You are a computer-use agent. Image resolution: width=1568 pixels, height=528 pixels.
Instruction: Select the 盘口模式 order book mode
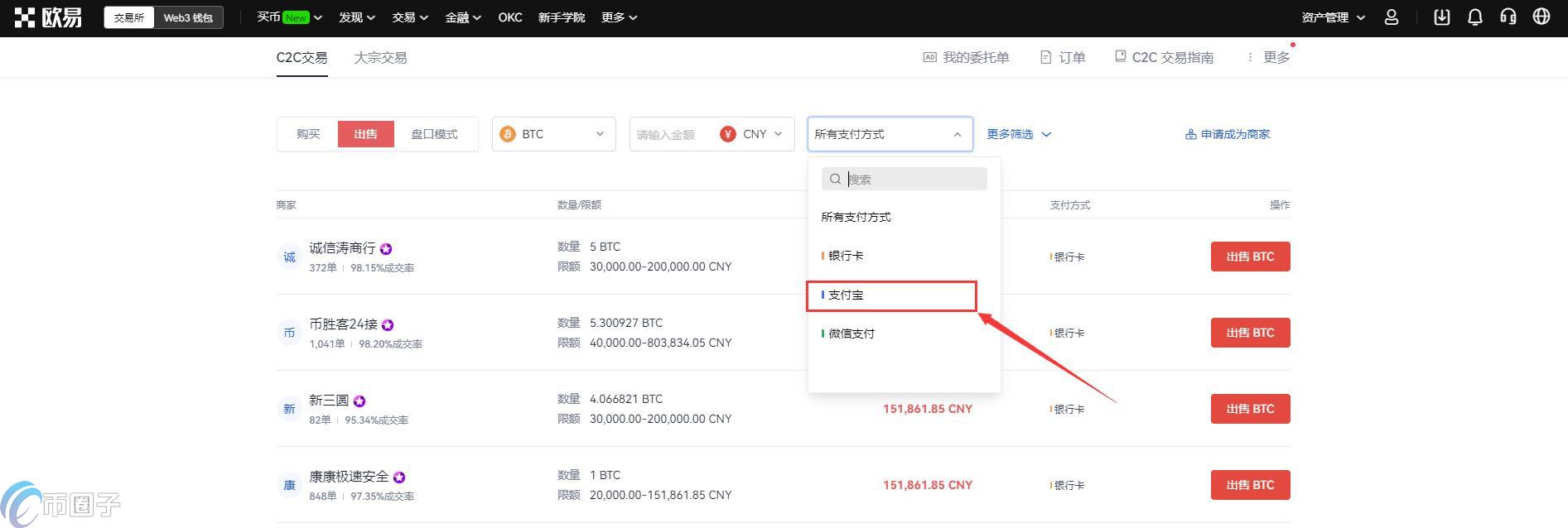tap(434, 134)
